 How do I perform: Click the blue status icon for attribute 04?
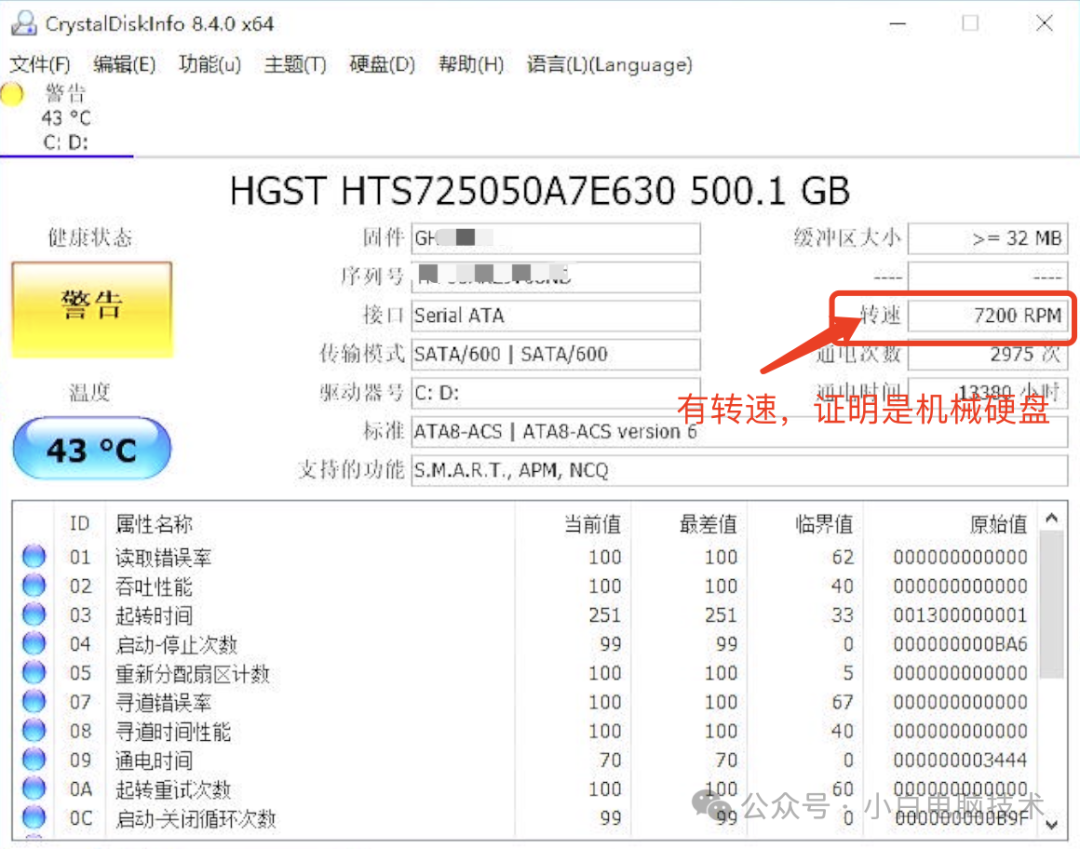click(34, 643)
